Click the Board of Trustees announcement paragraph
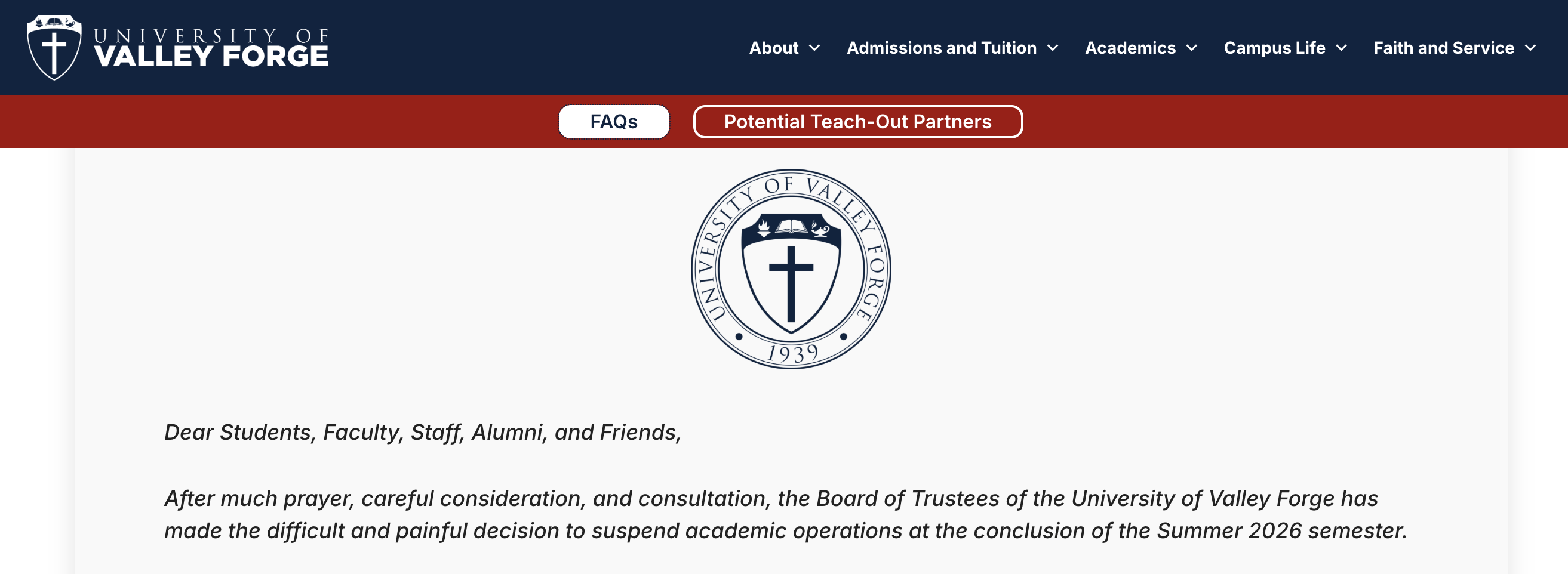Screen dimensions: 1568x574 click(785, 514)
